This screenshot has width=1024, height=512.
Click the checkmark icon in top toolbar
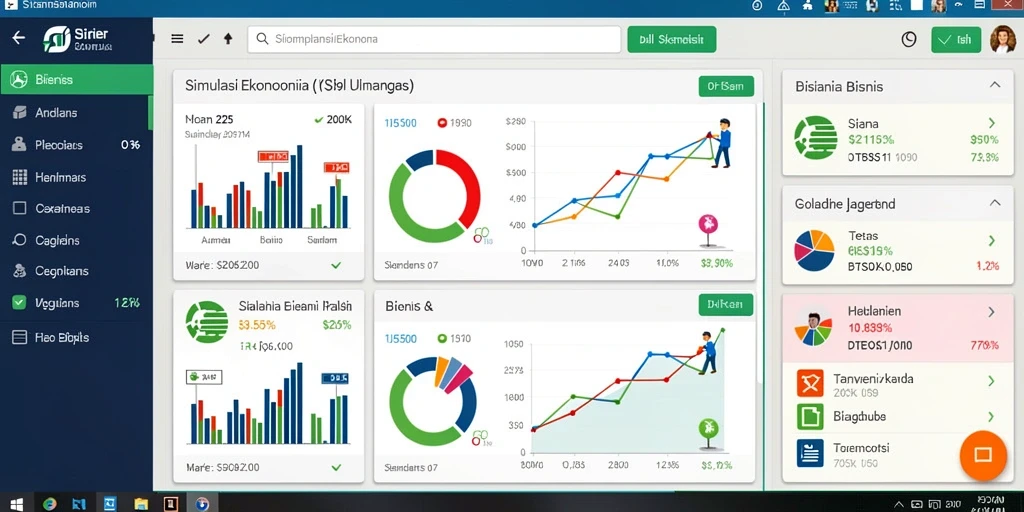tap(203, 39)
